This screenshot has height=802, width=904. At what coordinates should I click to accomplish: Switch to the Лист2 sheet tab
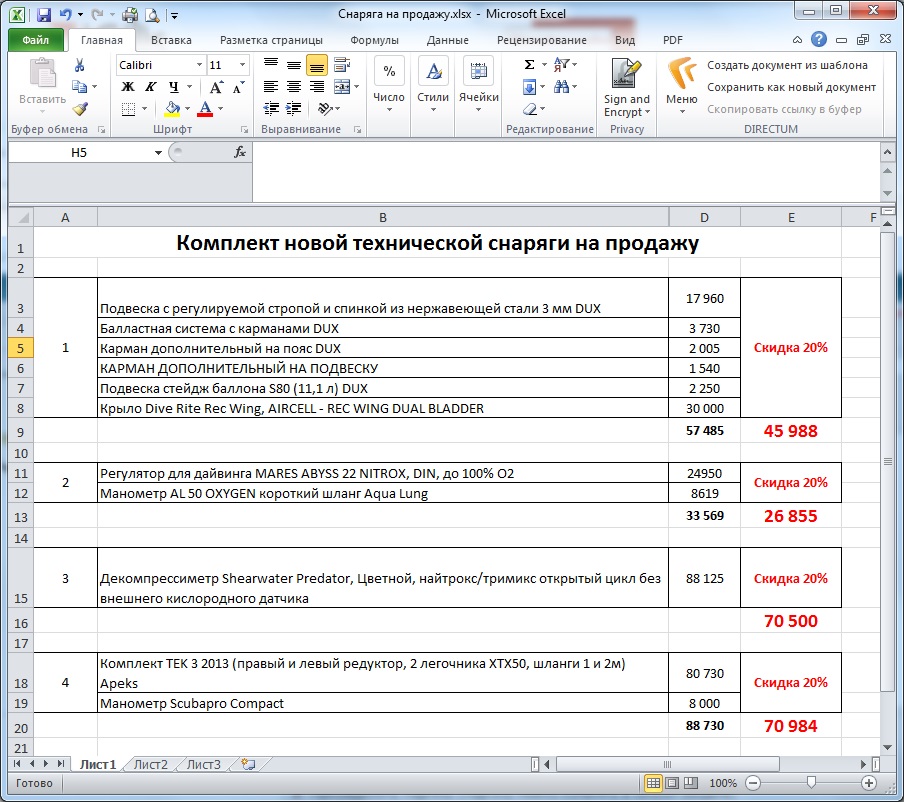tap(151, 765)
